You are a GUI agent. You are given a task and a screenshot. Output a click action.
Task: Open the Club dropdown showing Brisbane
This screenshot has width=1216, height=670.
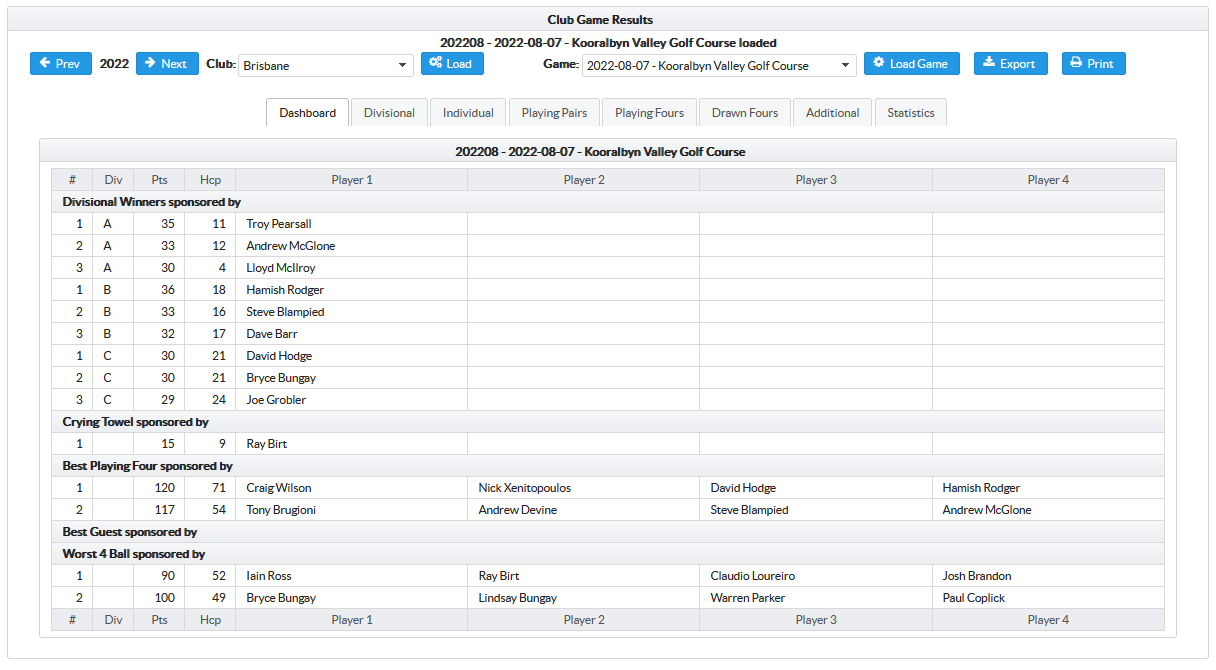326,66
